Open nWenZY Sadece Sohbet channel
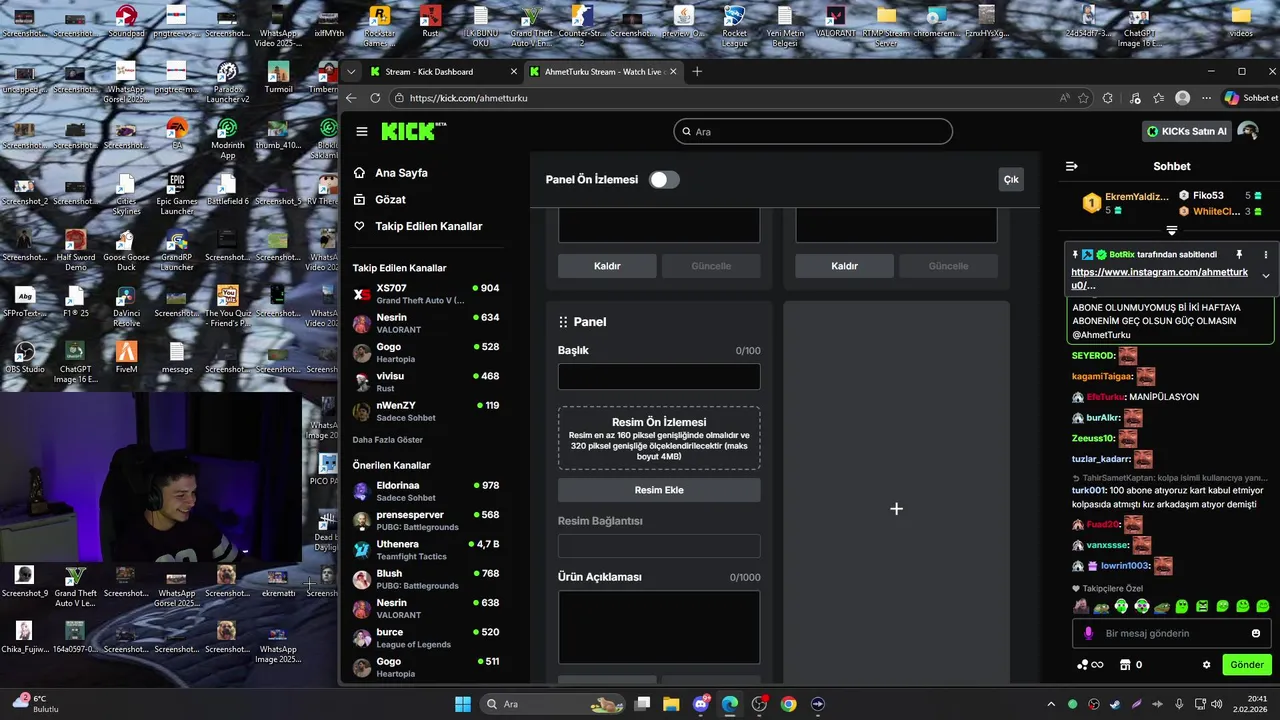 click(427, 411)
